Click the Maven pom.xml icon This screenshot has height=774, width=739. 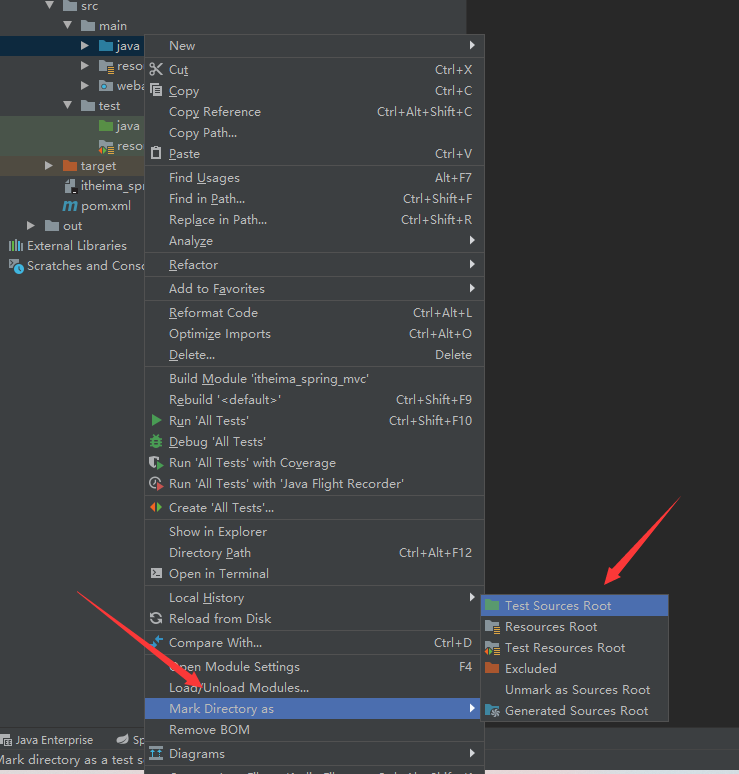click(70, 205)
